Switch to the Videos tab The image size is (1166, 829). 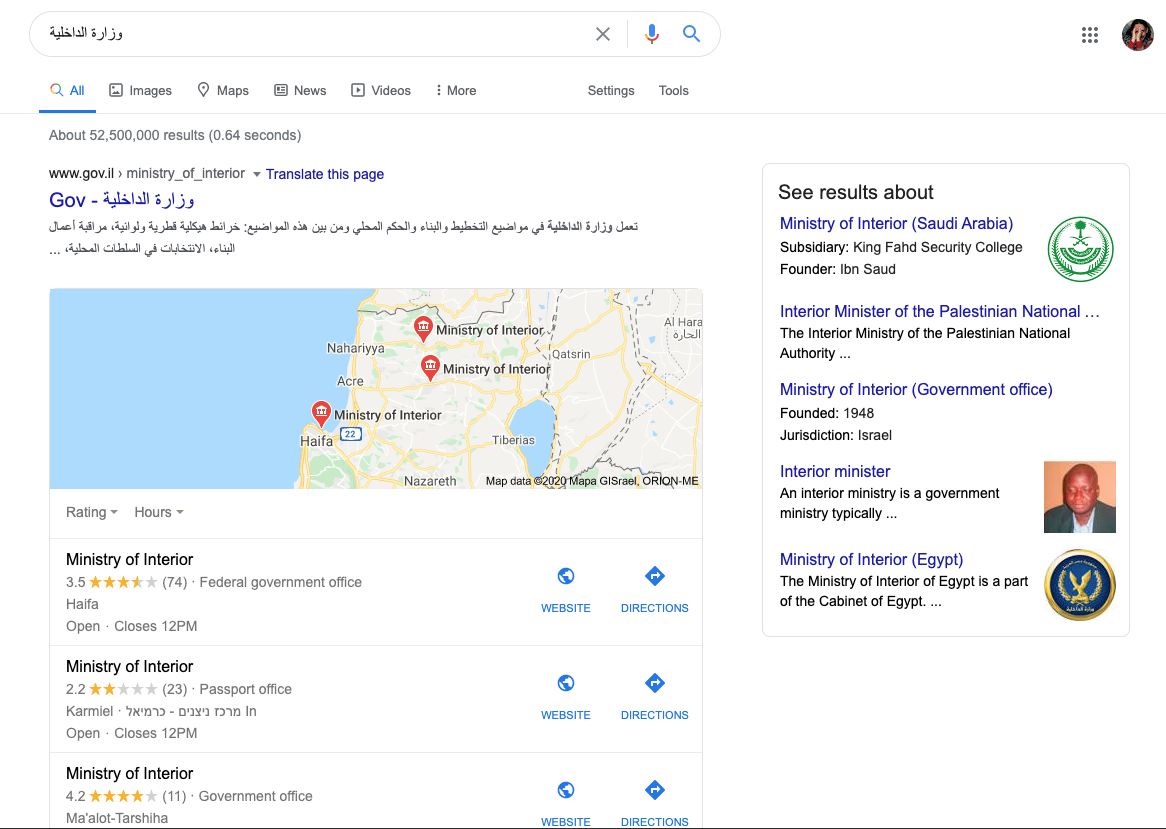tap(381, 91)
